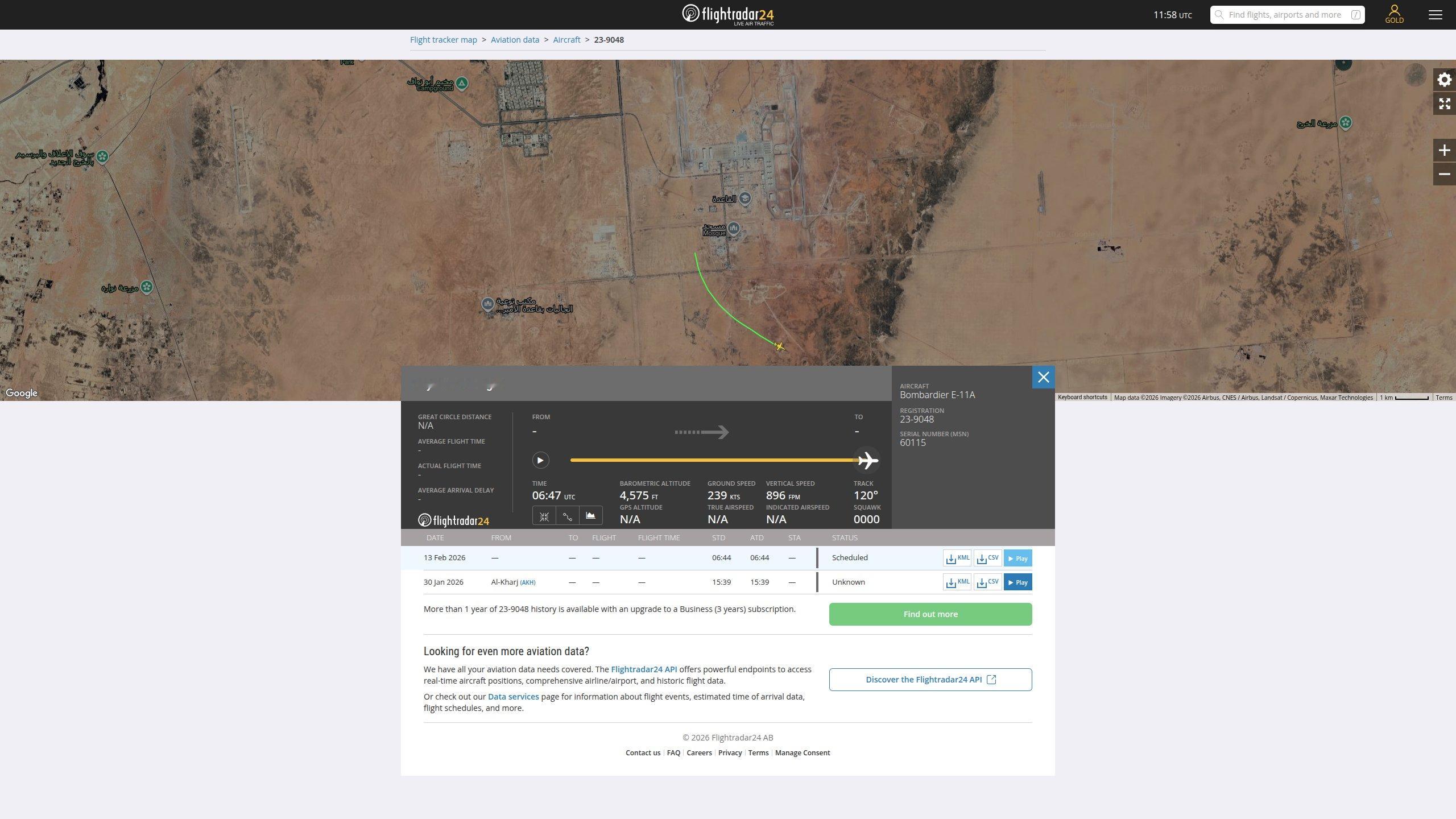The height and width of the screenshot is (819, 1456).
Task: Zoom out with the map minus button
Action: (x=1444, y=174)
